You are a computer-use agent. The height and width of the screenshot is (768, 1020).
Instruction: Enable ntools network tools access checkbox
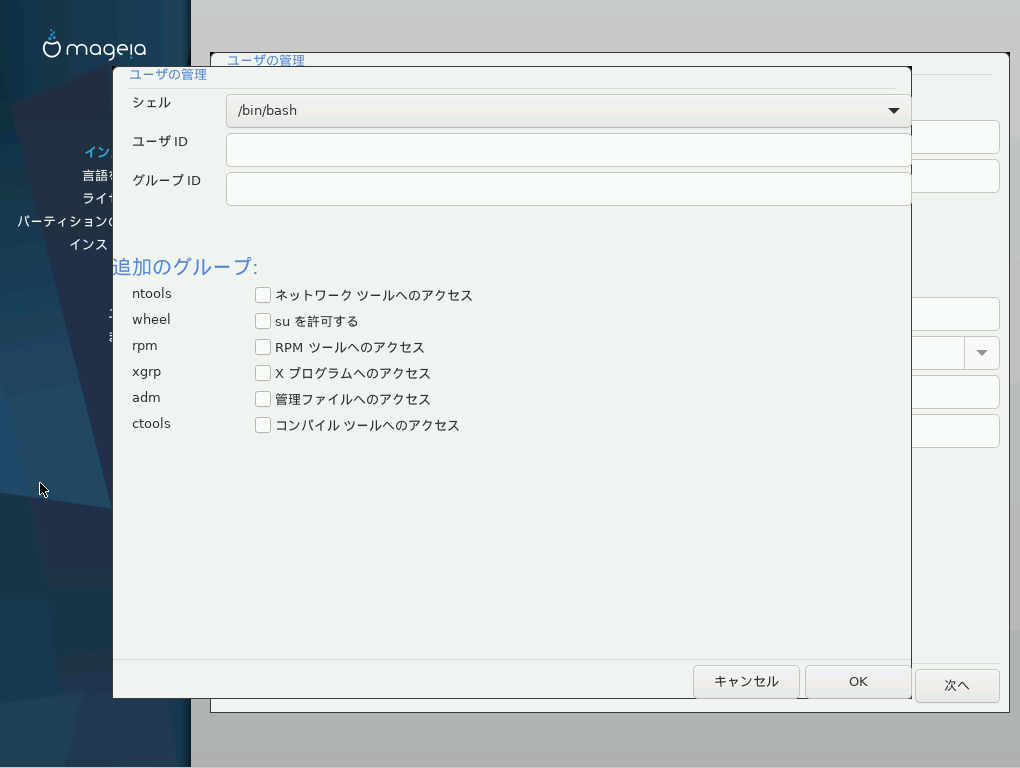263,295
